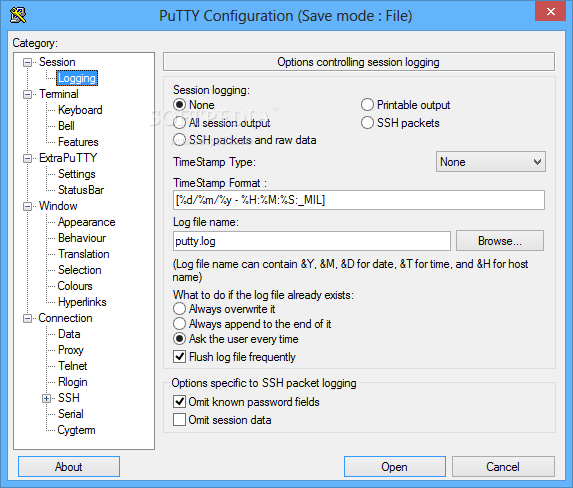This screenshot has height=488, width=573.
Task: Collapse the ExtraPuTTY tree node
Action: pos(27,158)
